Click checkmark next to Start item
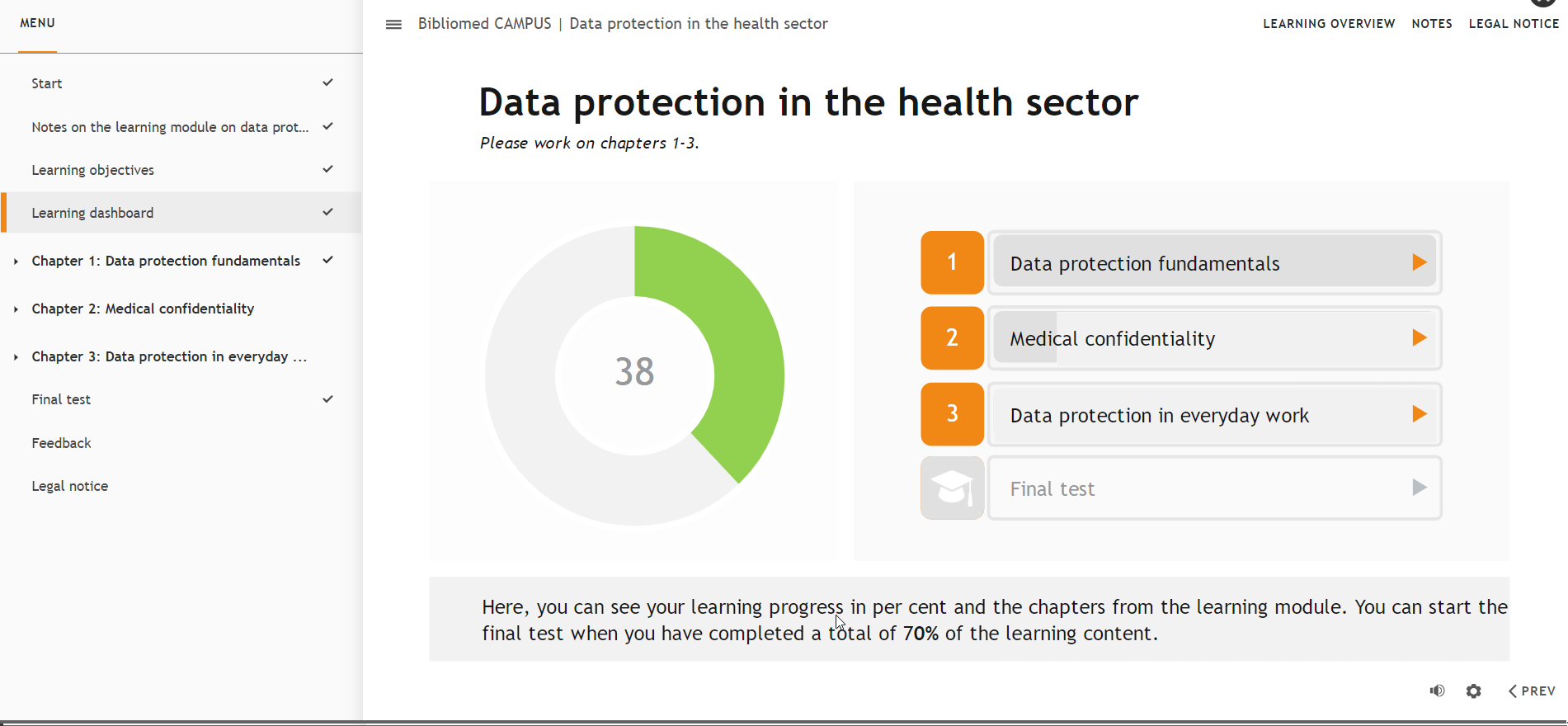This screenshot has height=726, width=1568. point(327,82)
